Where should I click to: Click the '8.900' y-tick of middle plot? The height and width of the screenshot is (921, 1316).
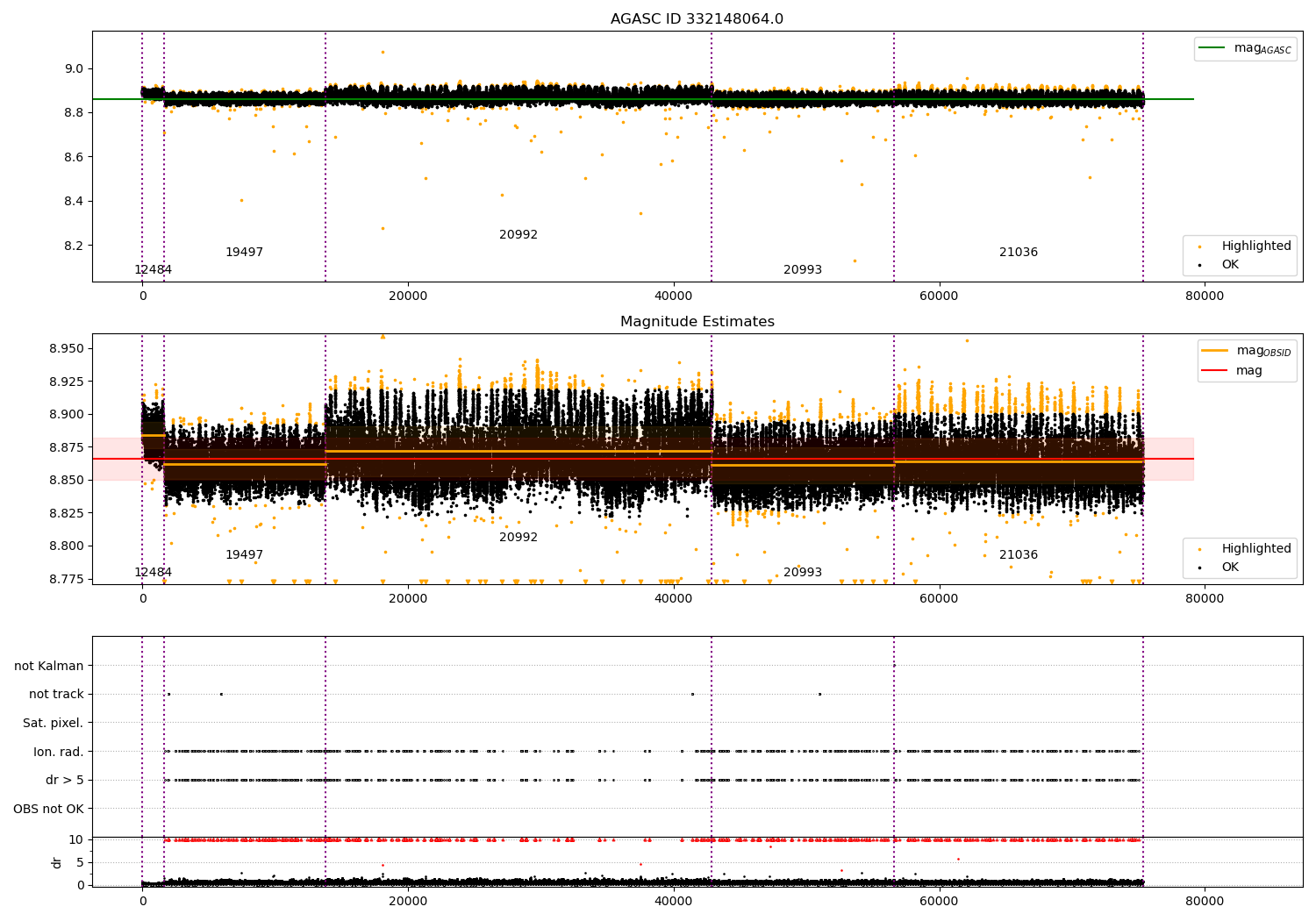tap(66, 414)
